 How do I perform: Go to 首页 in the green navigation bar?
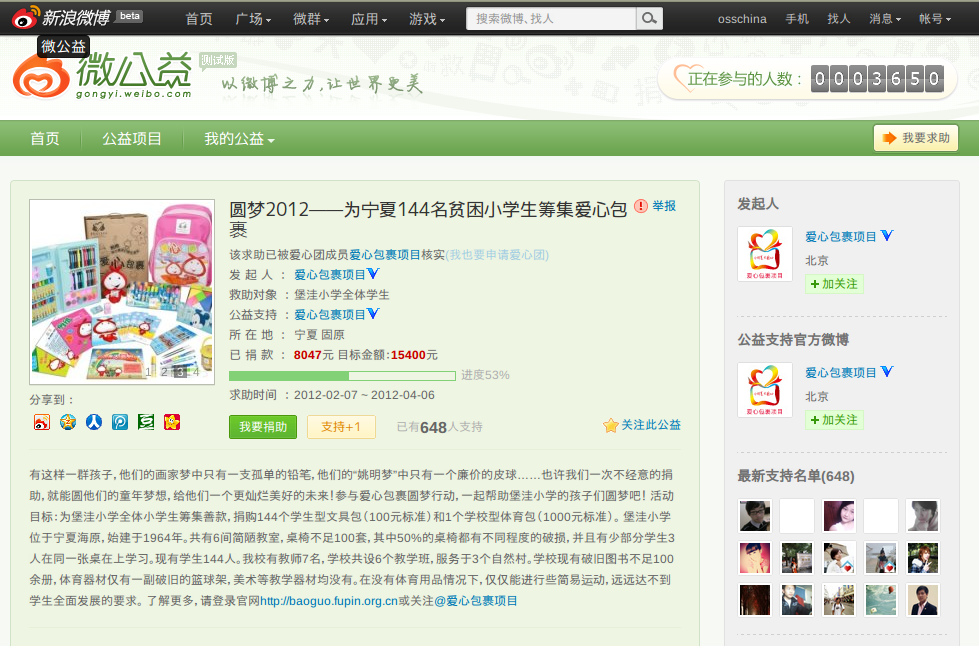[45, 139]
